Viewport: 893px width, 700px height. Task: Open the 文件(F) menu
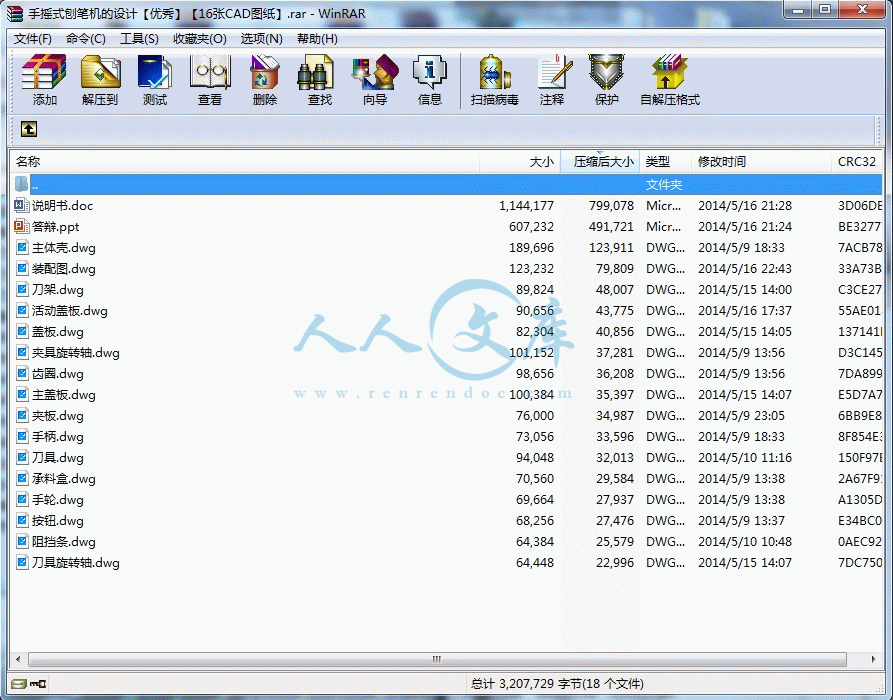(32, 39)
